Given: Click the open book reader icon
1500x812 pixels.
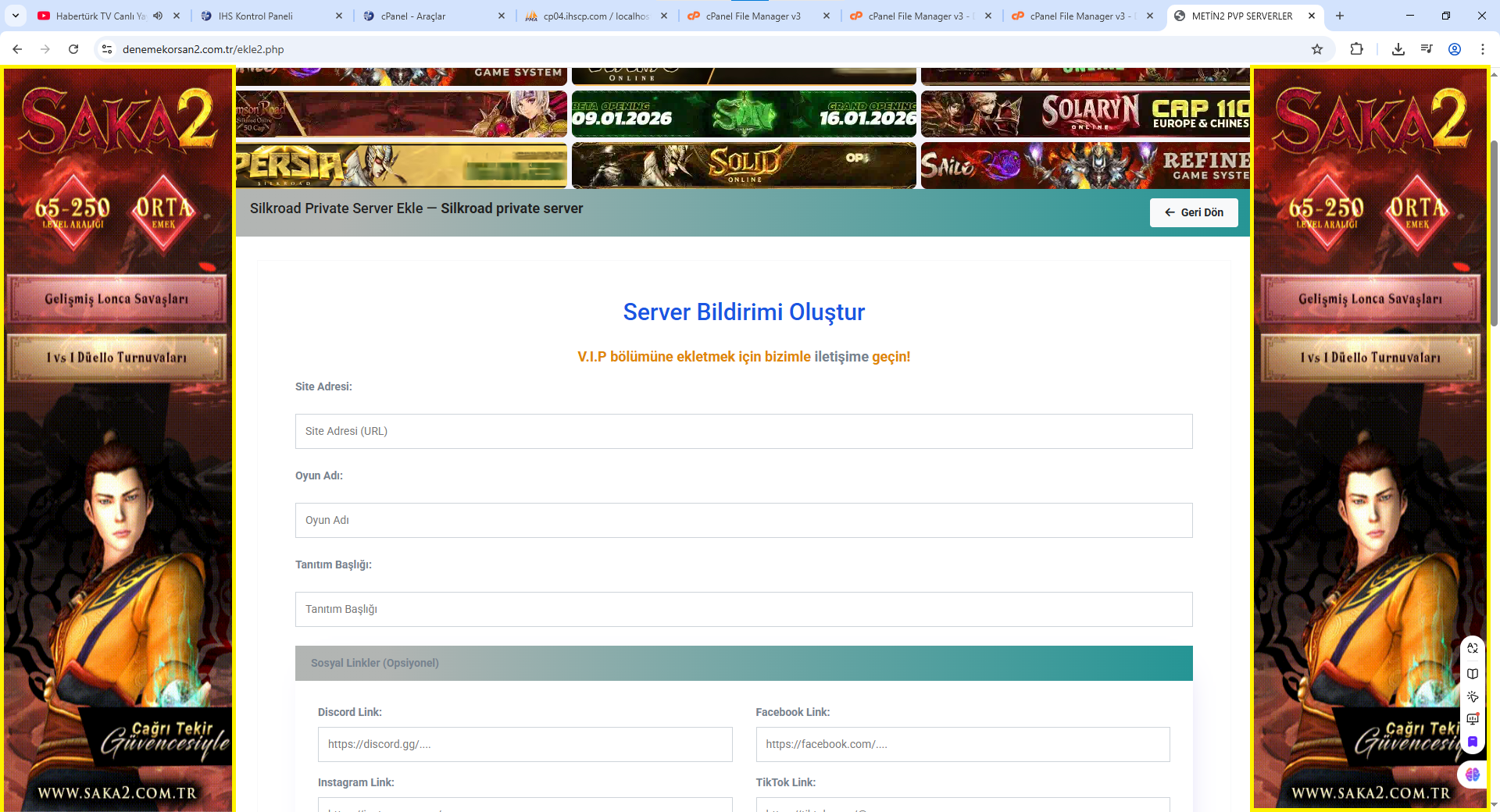Looking at the screenshot, I should pyautogui.click(x=1472, y=674).
